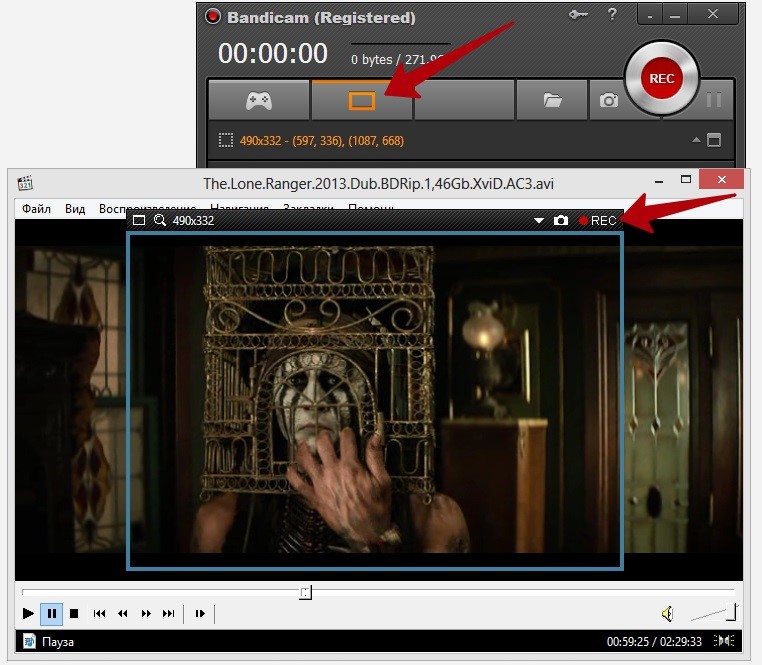
Task: Click the Bandicam red record logo icon
Action: pos(212,17)
